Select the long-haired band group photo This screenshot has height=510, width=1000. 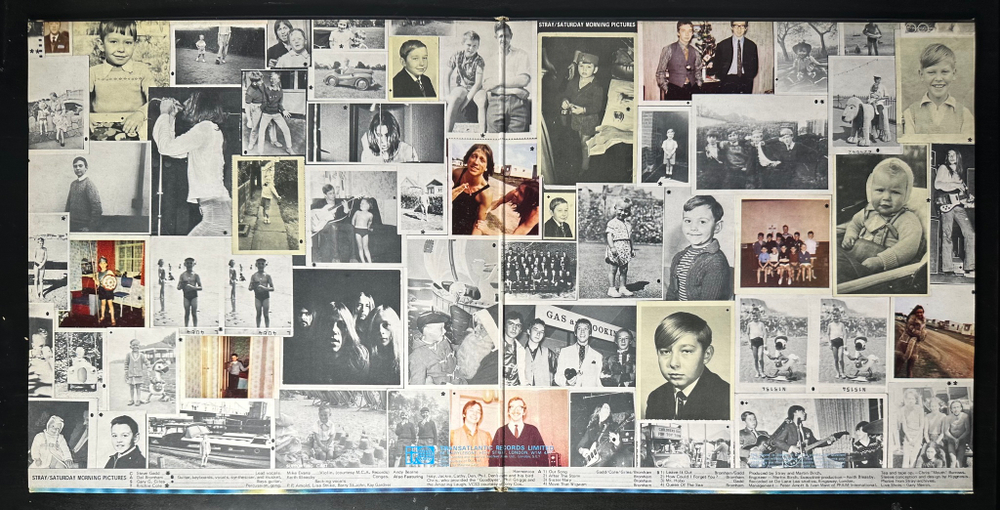(343, 328)
